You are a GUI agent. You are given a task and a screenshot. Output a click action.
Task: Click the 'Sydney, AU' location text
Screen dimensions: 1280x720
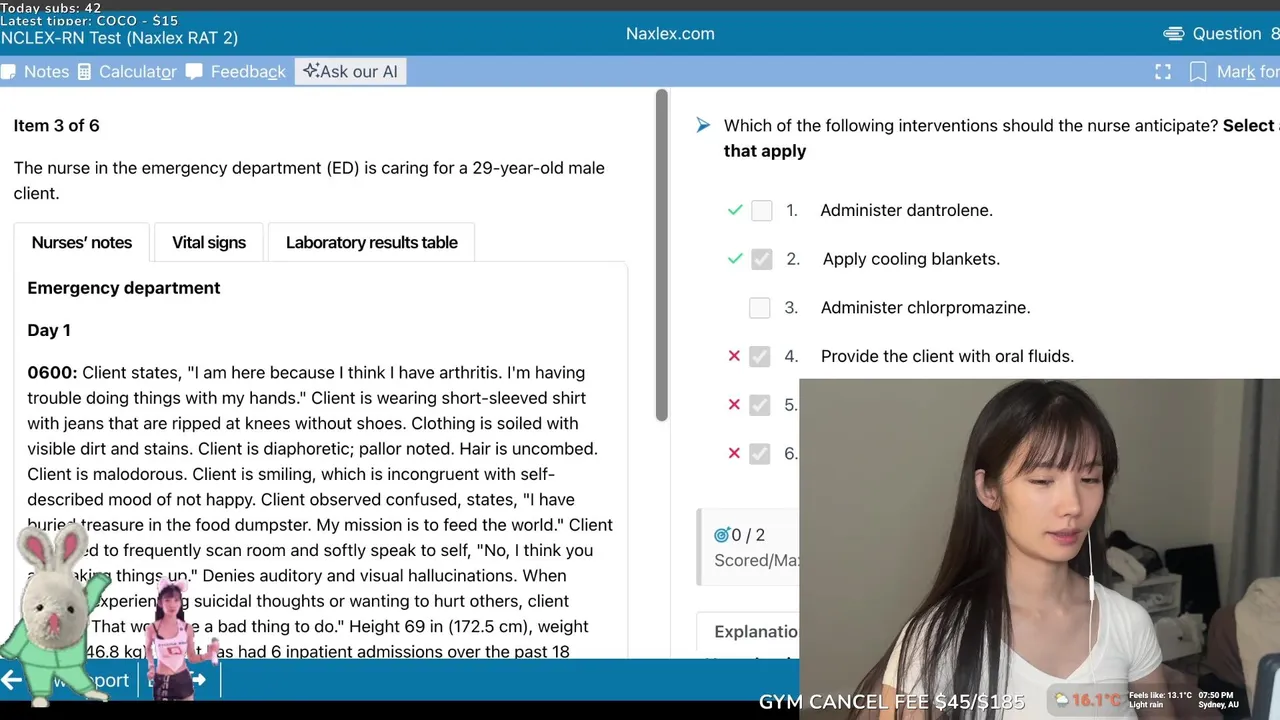(x=1219, y=705)
